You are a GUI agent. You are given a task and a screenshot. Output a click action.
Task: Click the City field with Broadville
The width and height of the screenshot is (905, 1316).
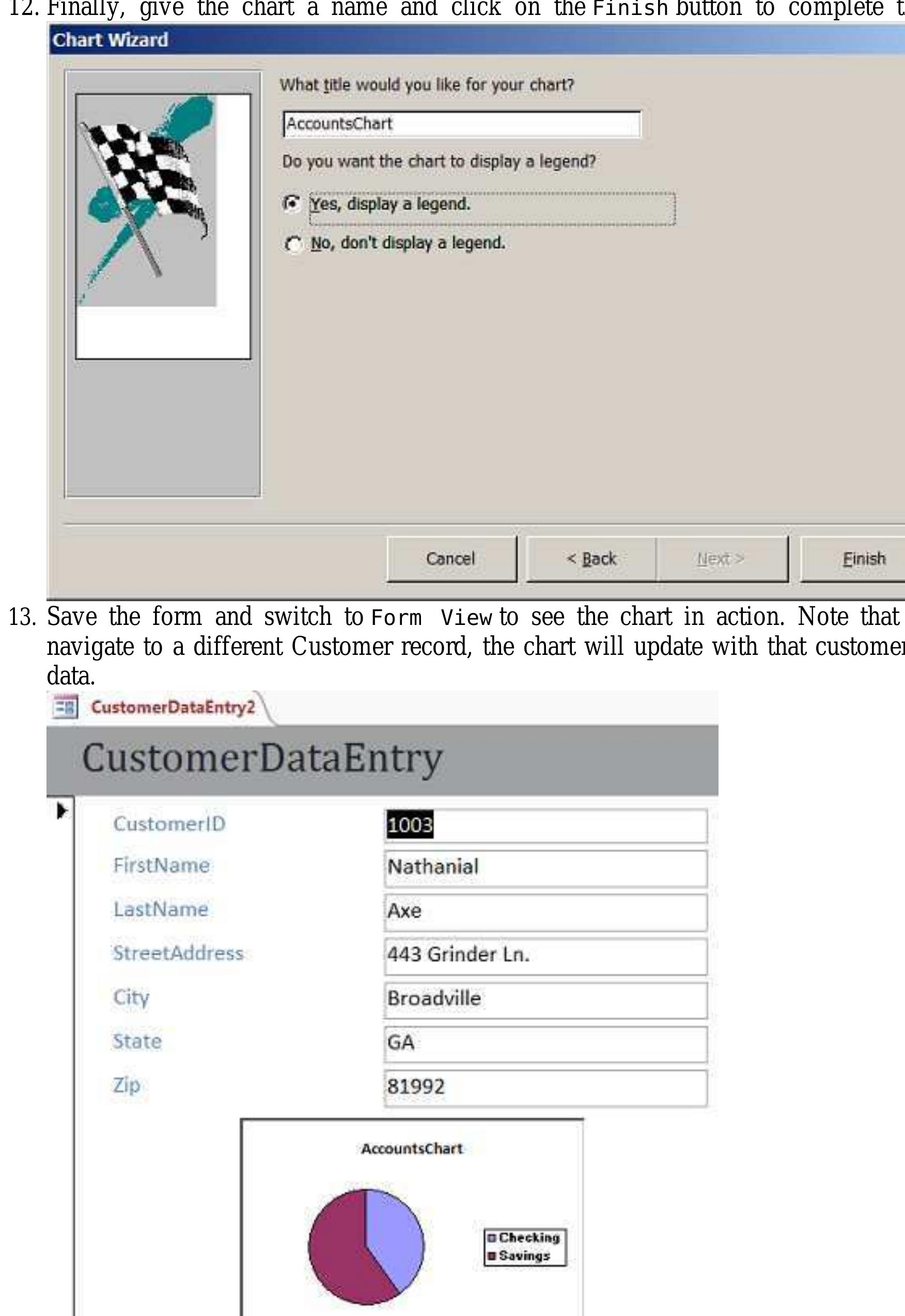coord(545,999)
